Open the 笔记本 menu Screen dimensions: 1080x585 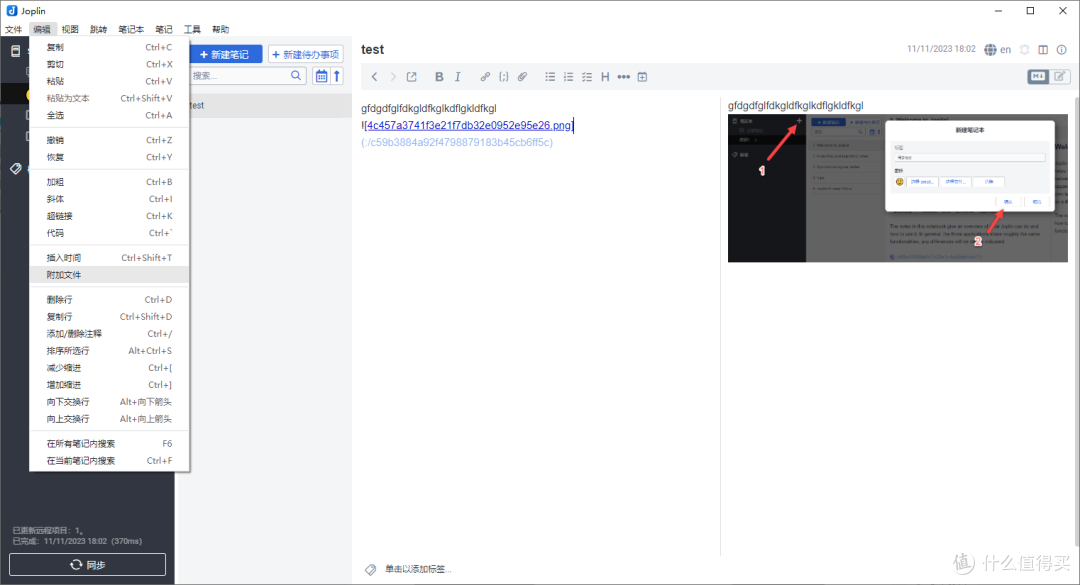[131, 30]
